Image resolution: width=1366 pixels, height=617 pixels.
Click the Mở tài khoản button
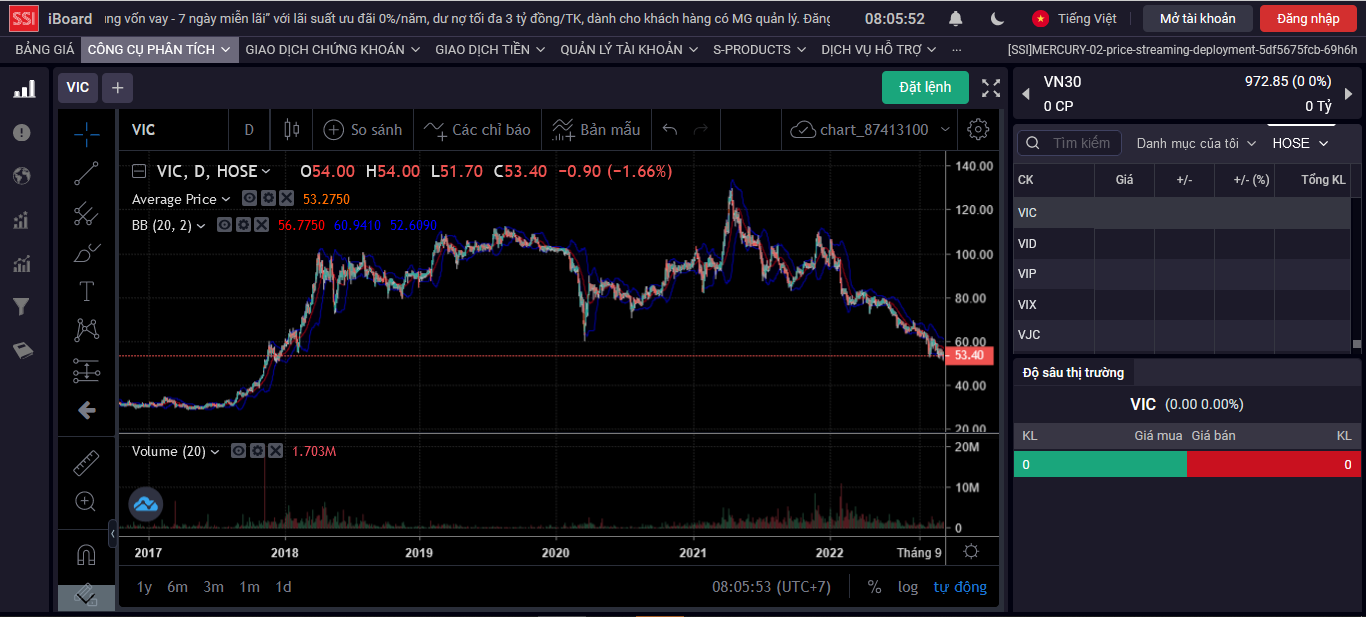[x=1197, y=18]
